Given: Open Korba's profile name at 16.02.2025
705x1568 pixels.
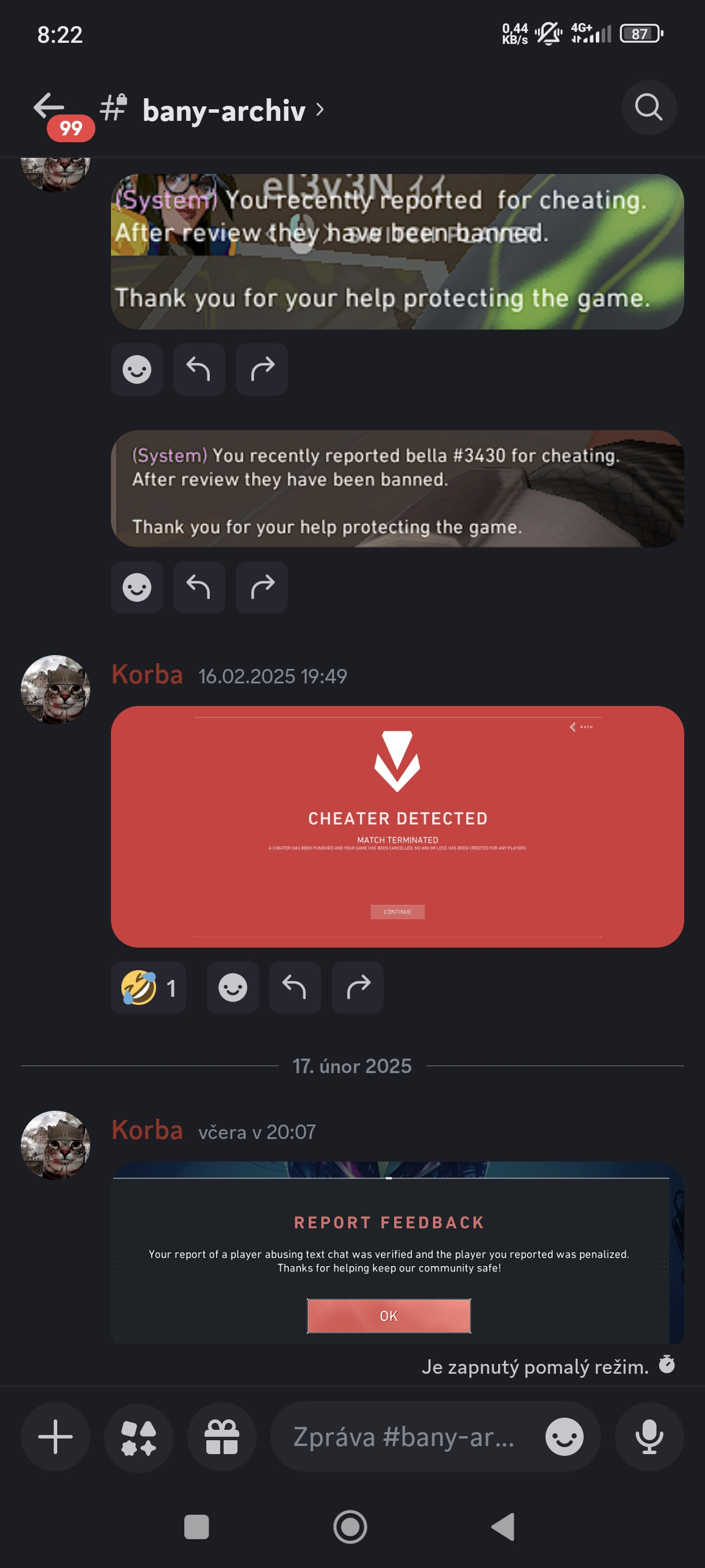Looking at the screenshot, I should click(147, 674).
